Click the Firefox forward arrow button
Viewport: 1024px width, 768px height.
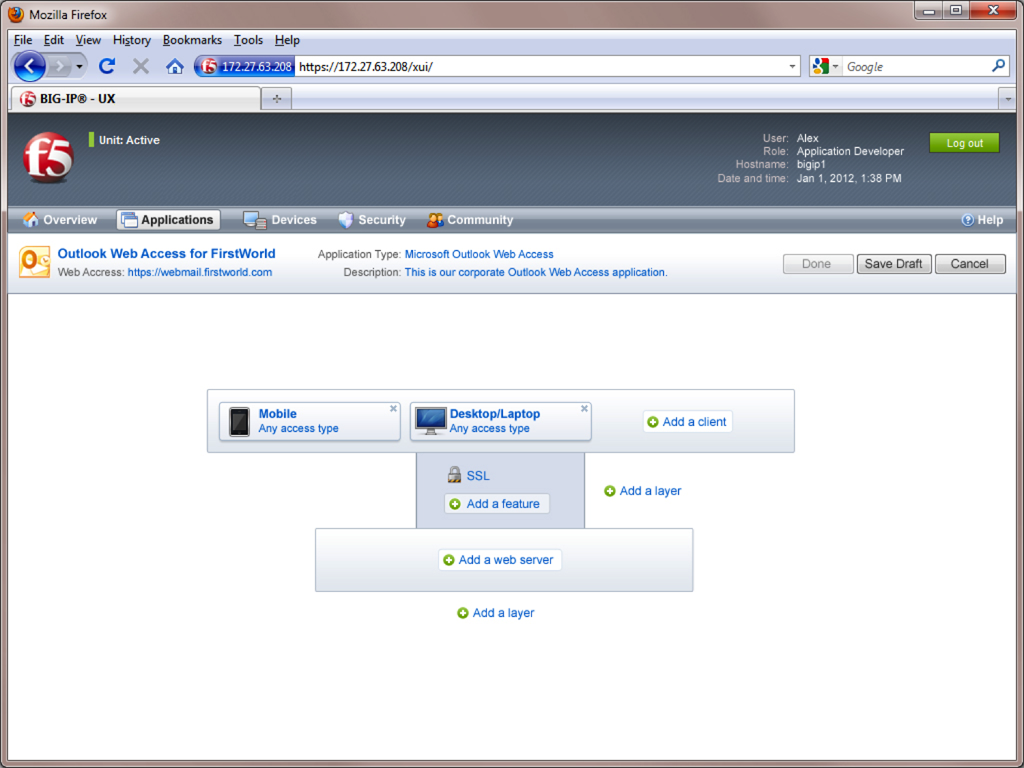pyautogui.click(x=59, y=66)
